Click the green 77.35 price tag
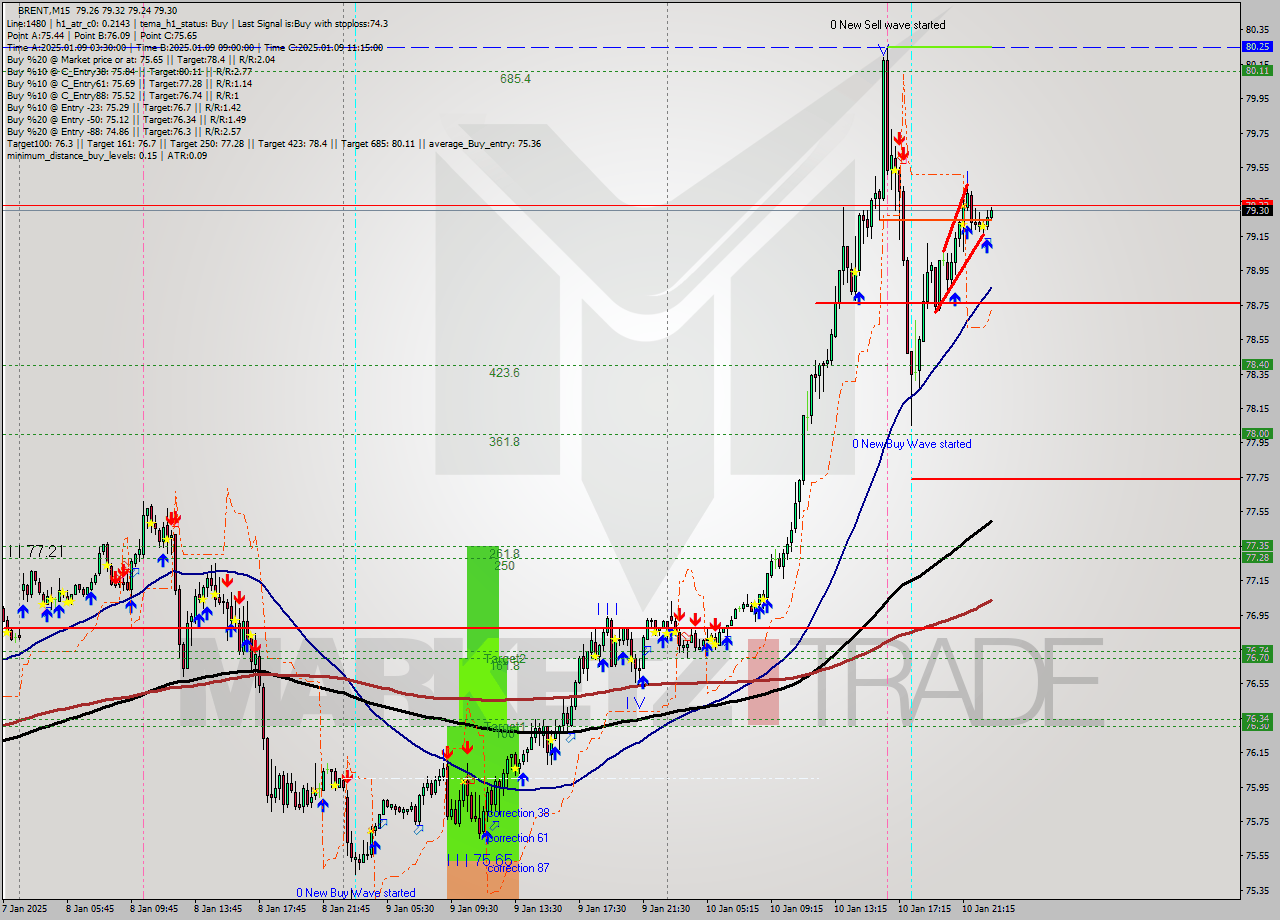Viewport: 1280px width, 920px height. (1257, 546)
